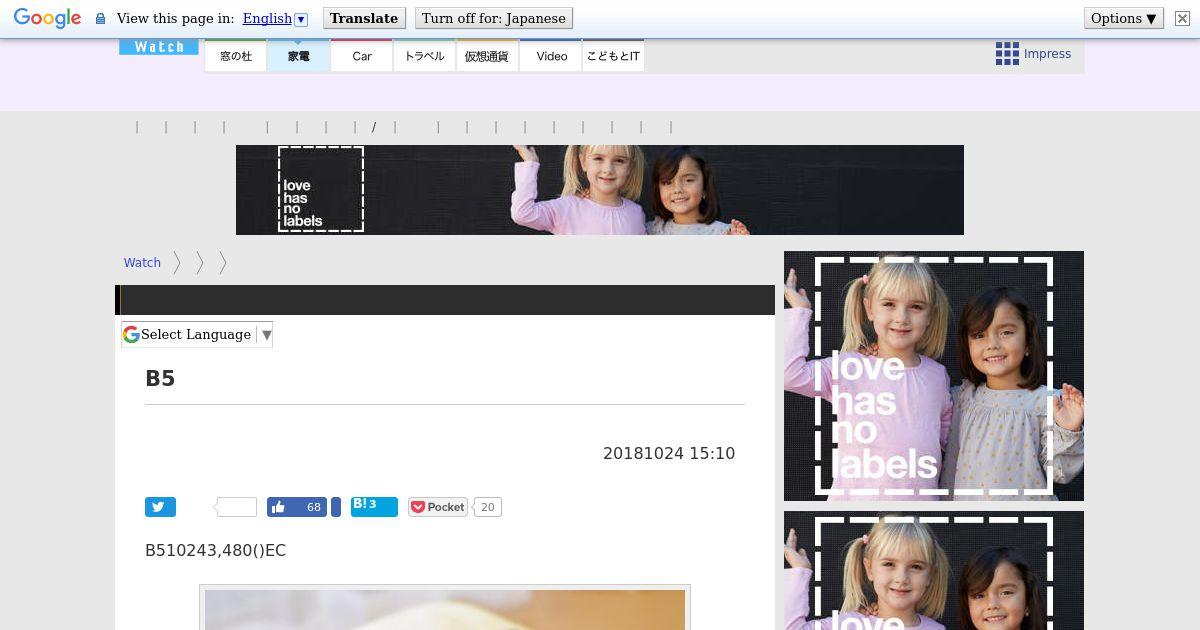Share the article on Twitter
Viewport: 1200px width, 630px height.
coord(160,507)
